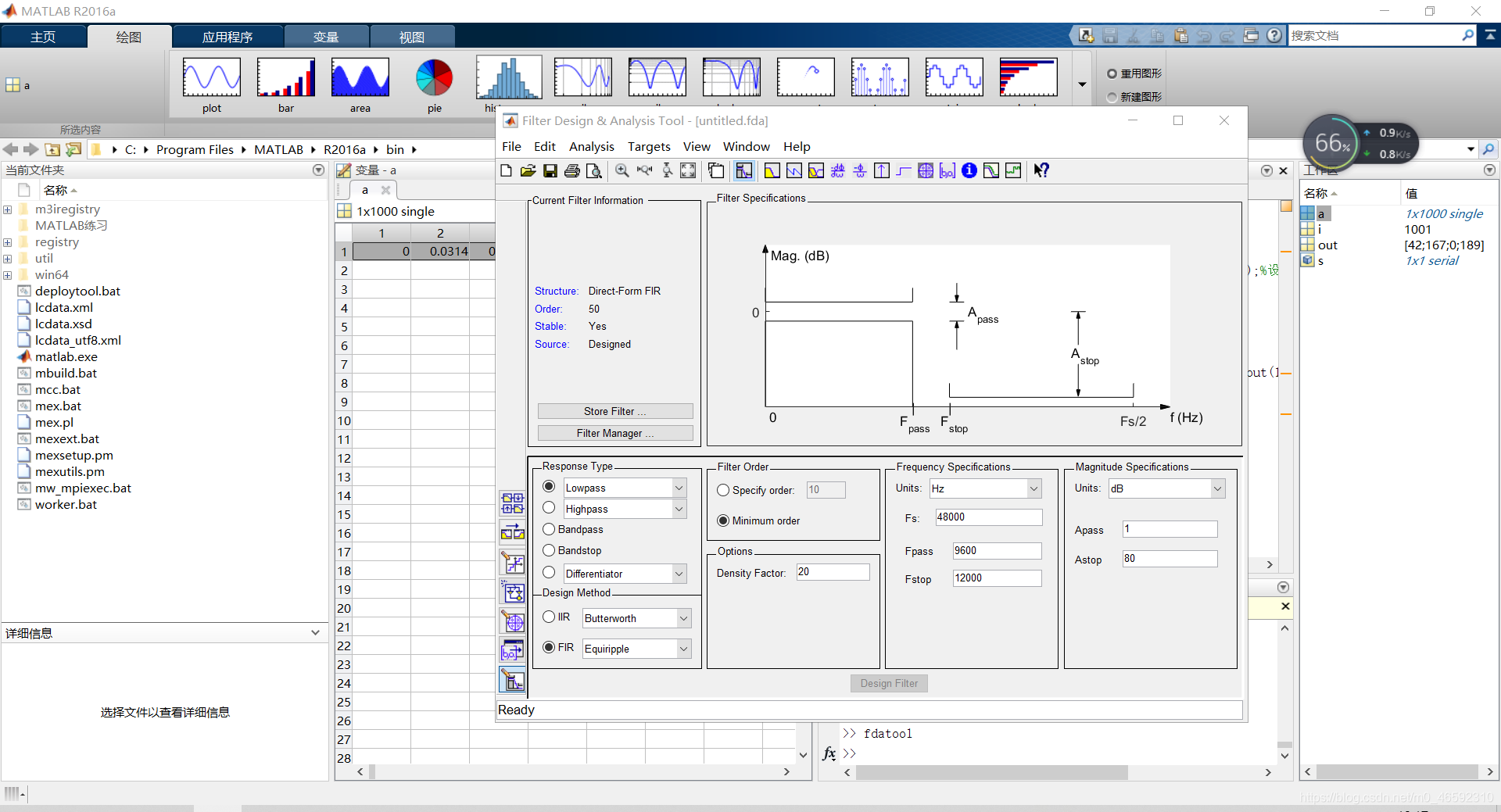
Task: Switch to the 主页 ribbon tab
Action: click(43, 37)
